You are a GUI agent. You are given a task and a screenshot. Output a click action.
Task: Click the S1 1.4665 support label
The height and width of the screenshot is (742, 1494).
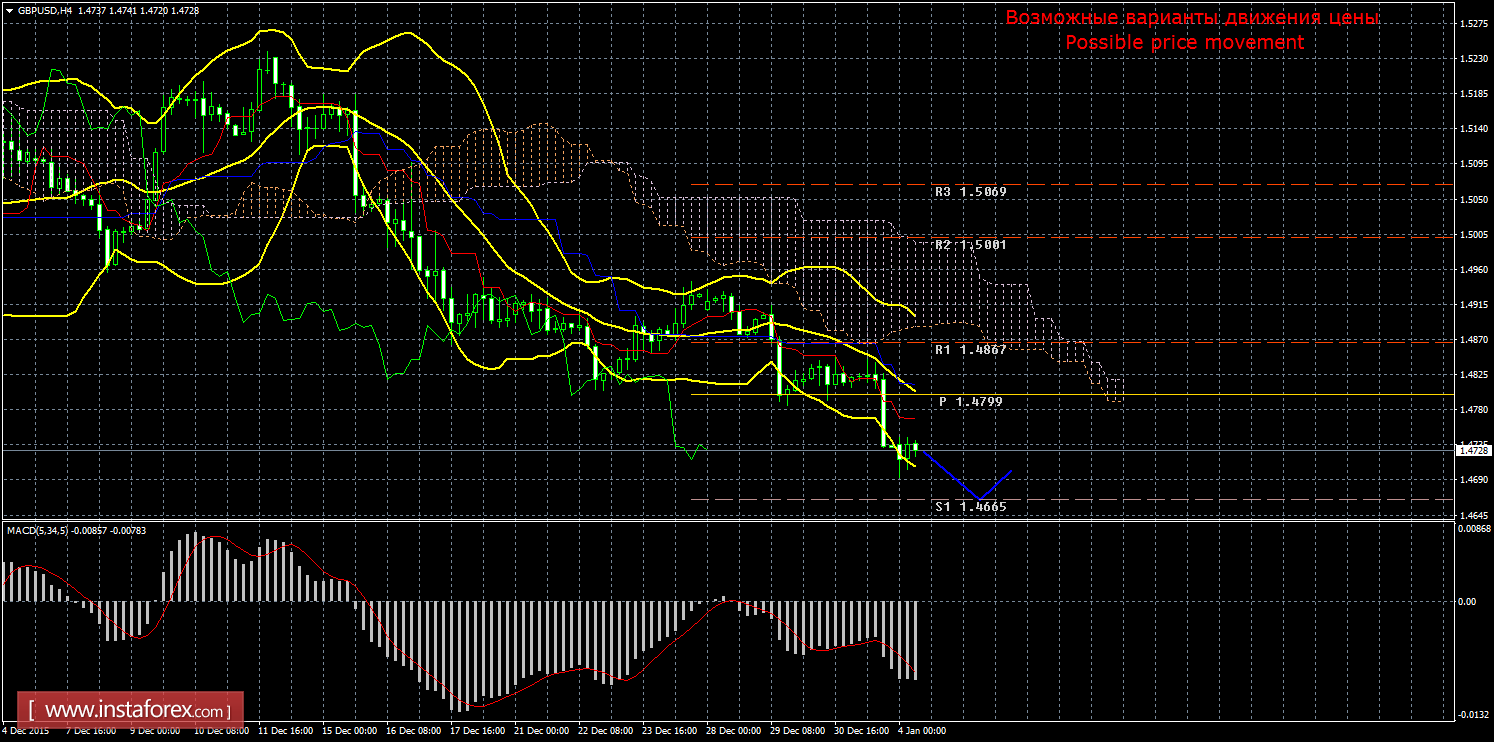970,507
